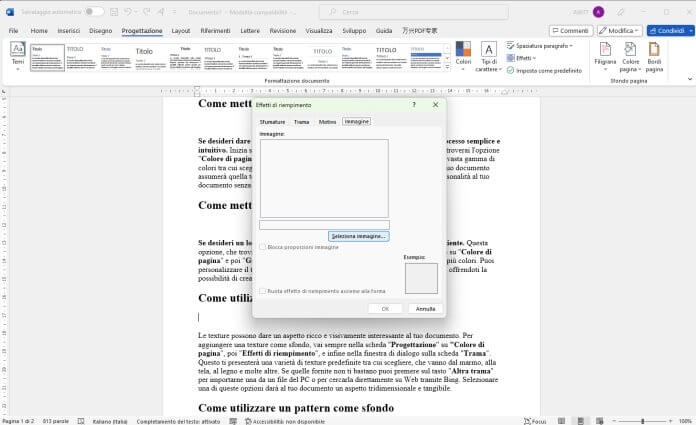Open Tipi di carattere font menu
The image size is (696, 425).
[x=488, y=57]
